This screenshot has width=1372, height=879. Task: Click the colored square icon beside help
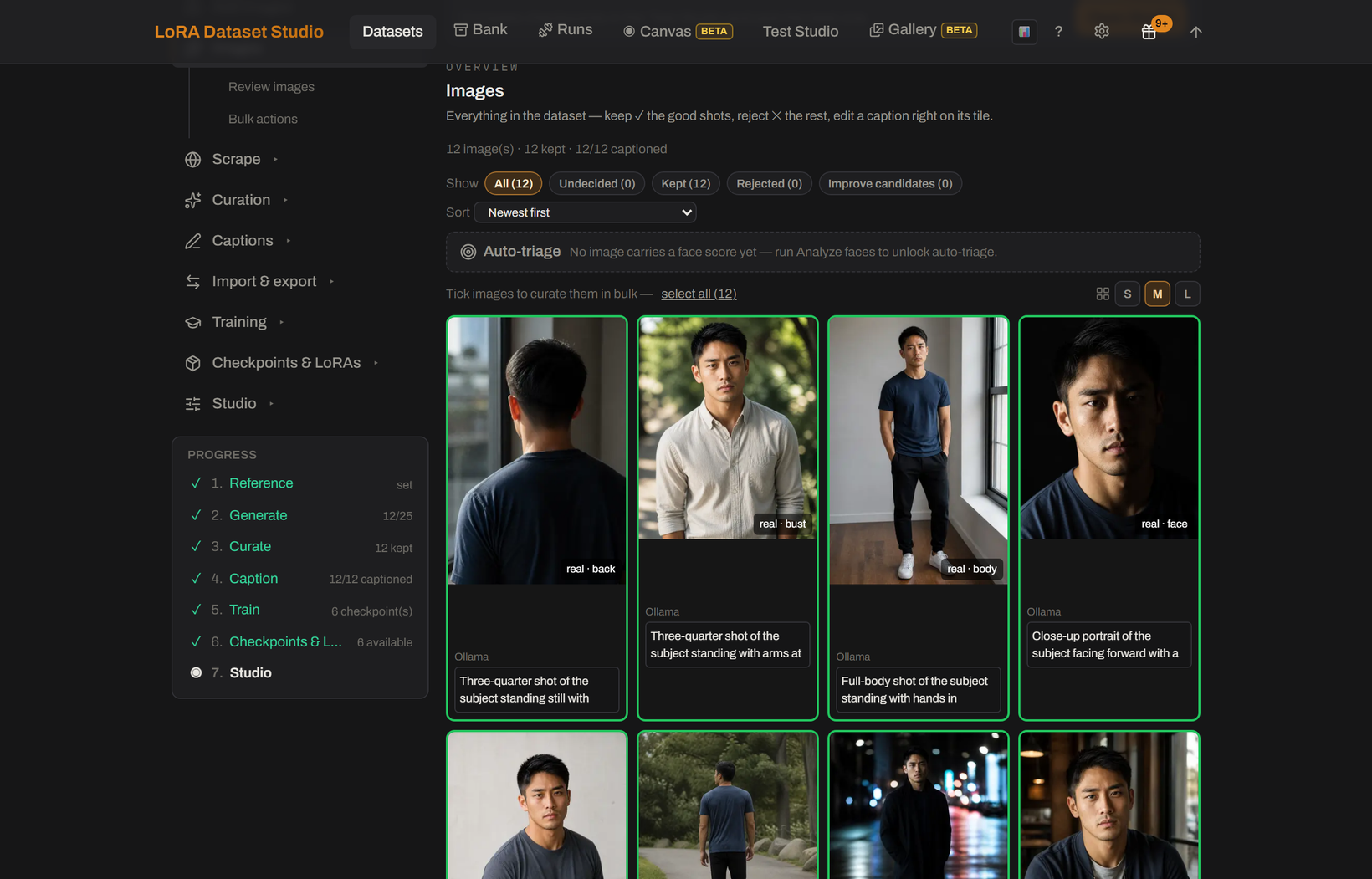(1024, 32)
